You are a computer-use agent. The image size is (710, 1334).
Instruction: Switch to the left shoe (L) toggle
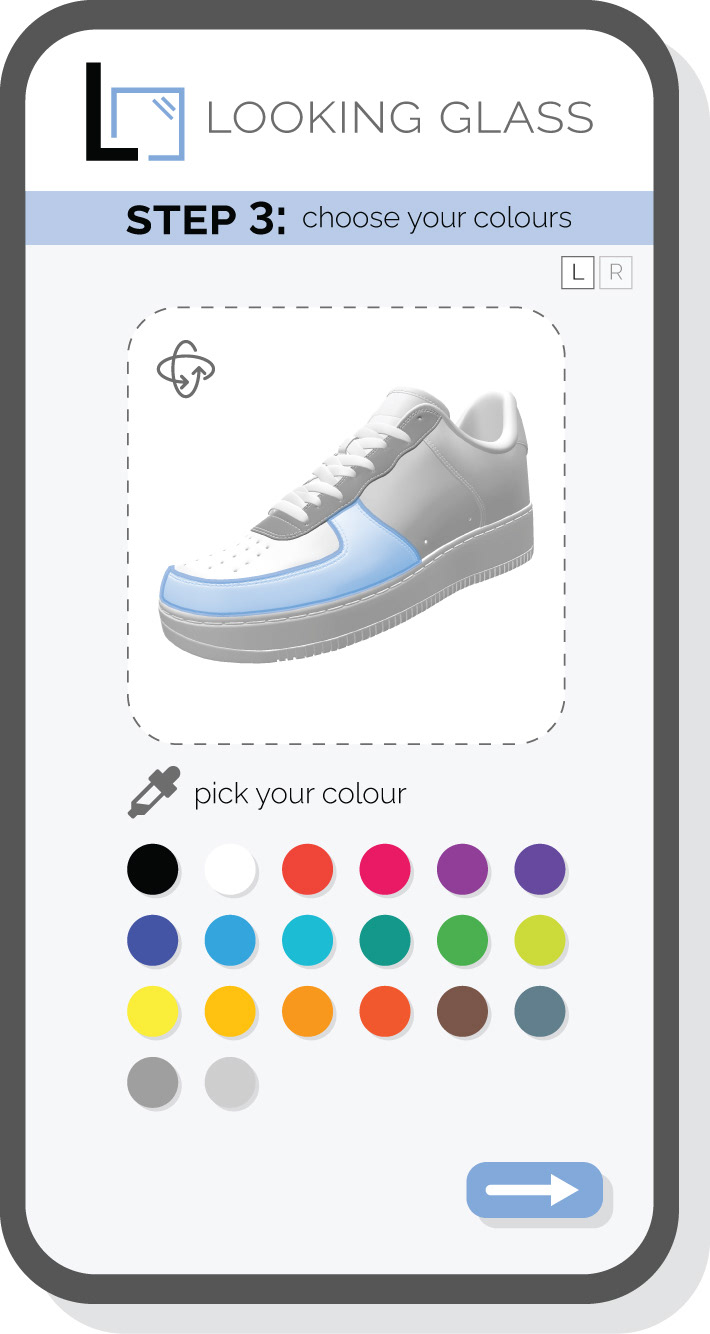point(577,272)
